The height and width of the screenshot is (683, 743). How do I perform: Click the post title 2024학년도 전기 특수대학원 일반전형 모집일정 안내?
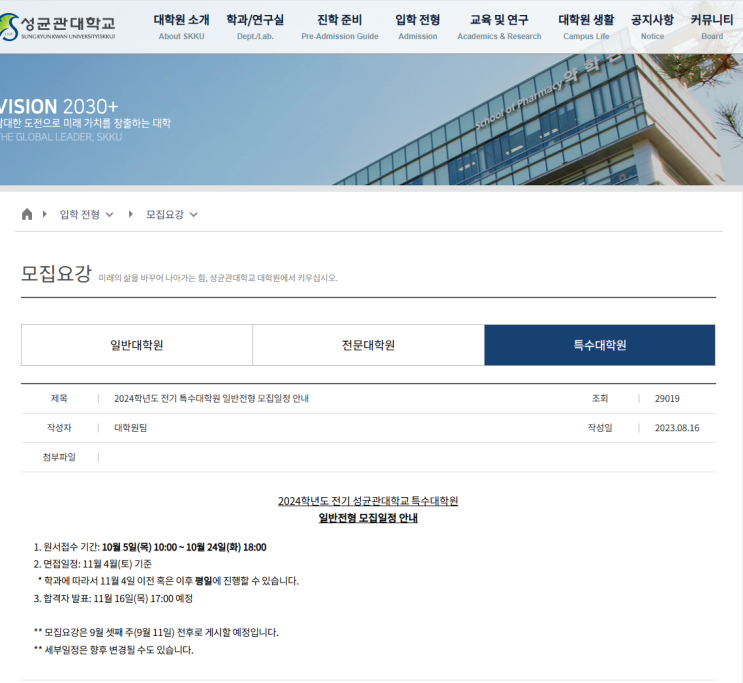point(211,399)
